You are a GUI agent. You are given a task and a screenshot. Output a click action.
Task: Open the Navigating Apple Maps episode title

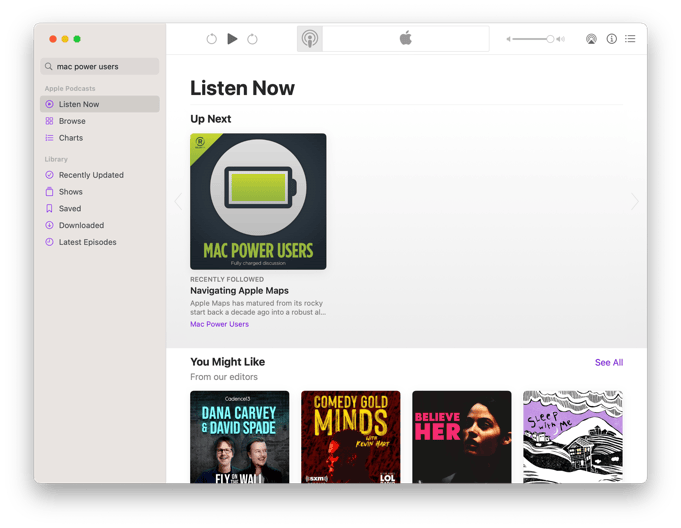tap(239, 290)
